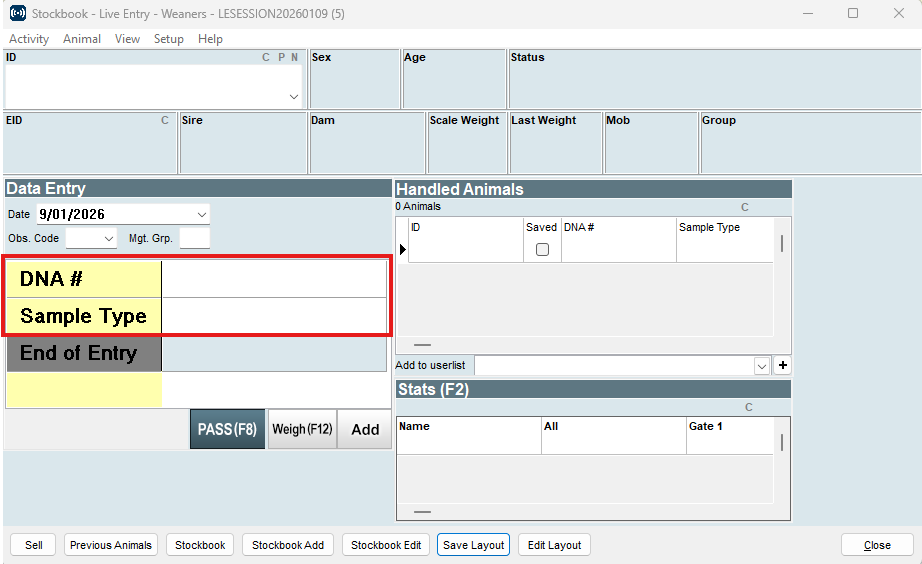Open the Animal menu
The image size is (922, 564).
(x=82, y=39)
